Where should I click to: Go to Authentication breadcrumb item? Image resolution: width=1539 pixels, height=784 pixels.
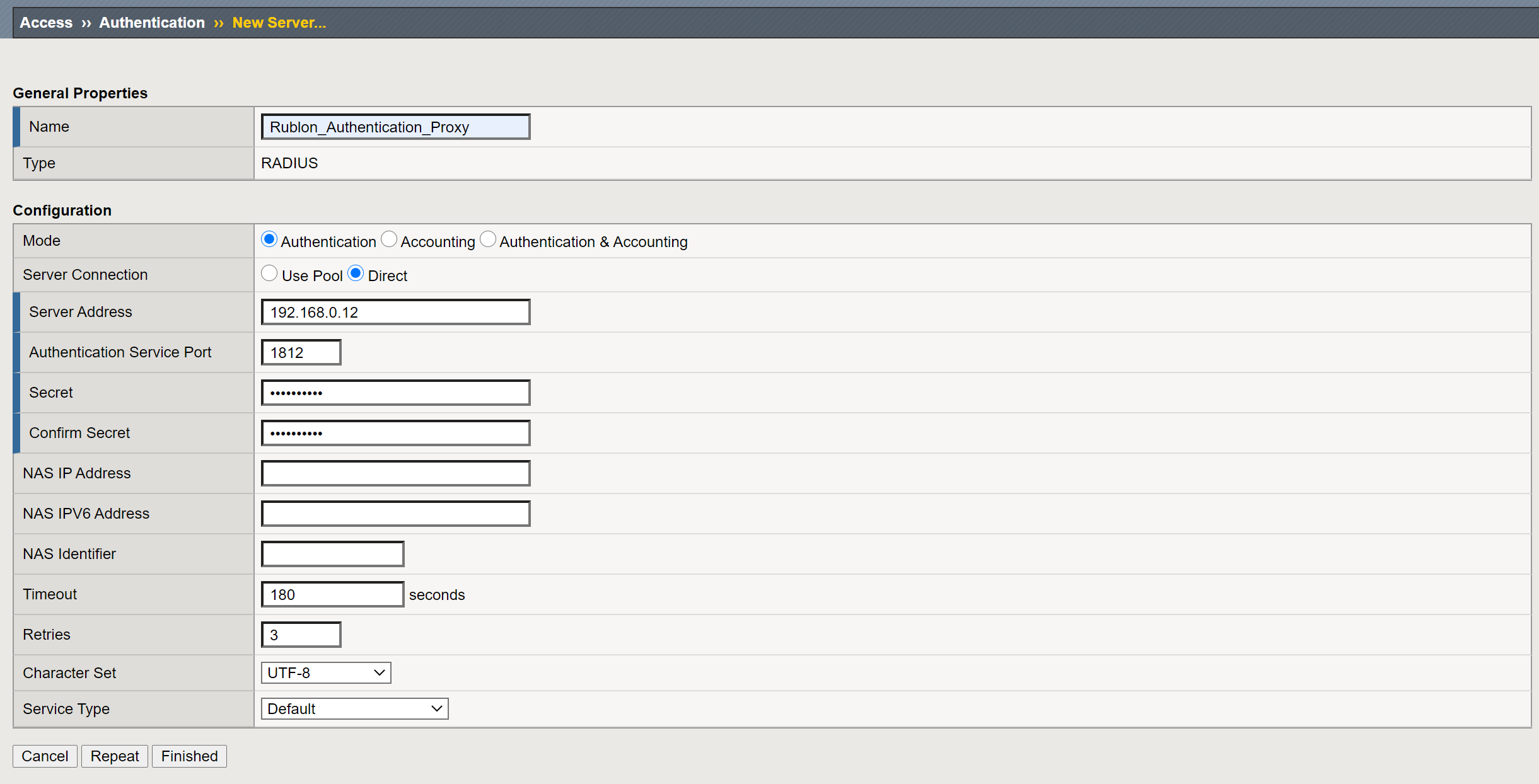click(x=152, y=23)
